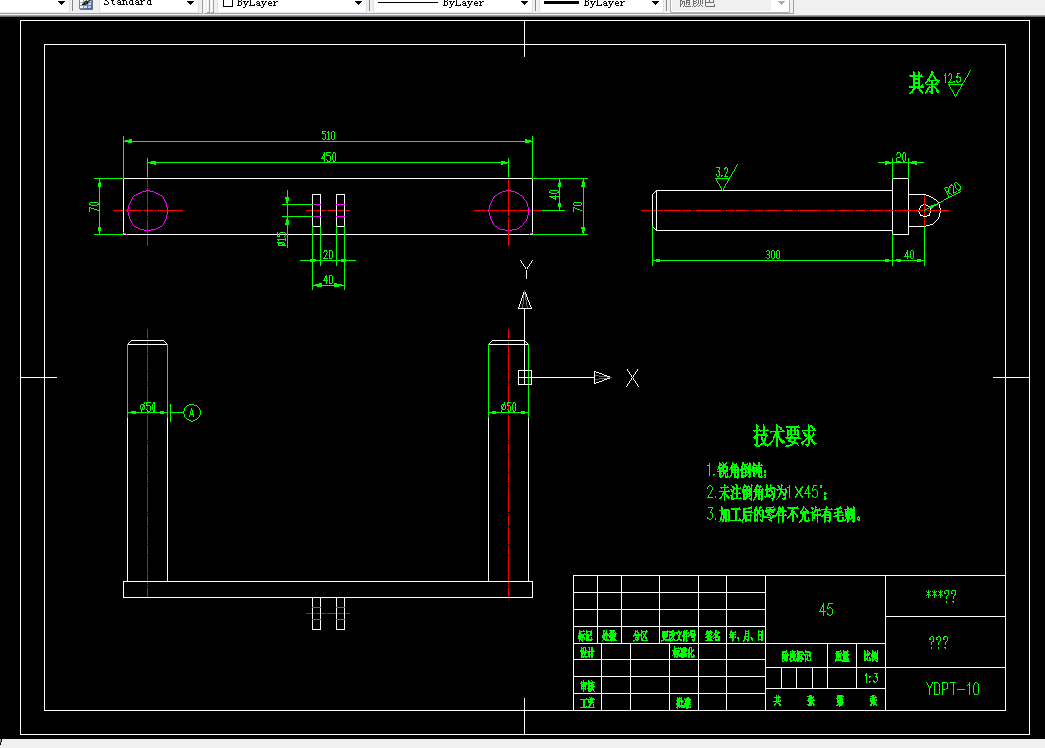Viewport: 1045px width, 748px height.
Task: Select the 标准化 title block cell
Action: [683, 652]
